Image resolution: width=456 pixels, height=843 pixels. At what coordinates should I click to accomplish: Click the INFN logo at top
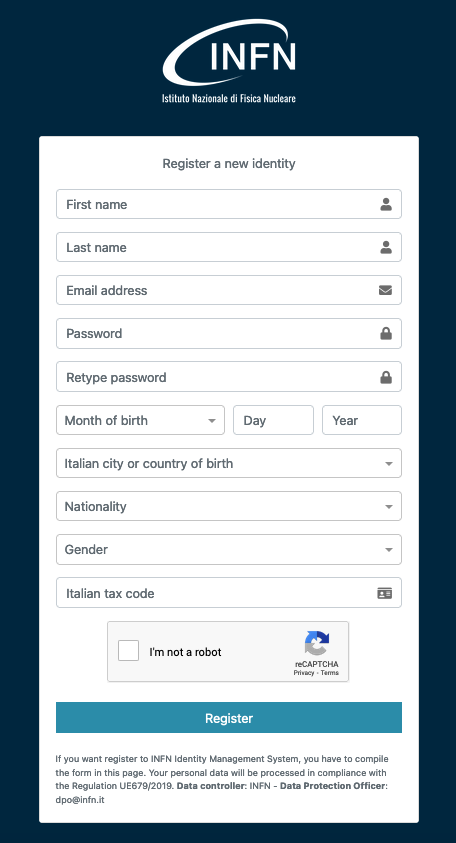tap(229, 61)
